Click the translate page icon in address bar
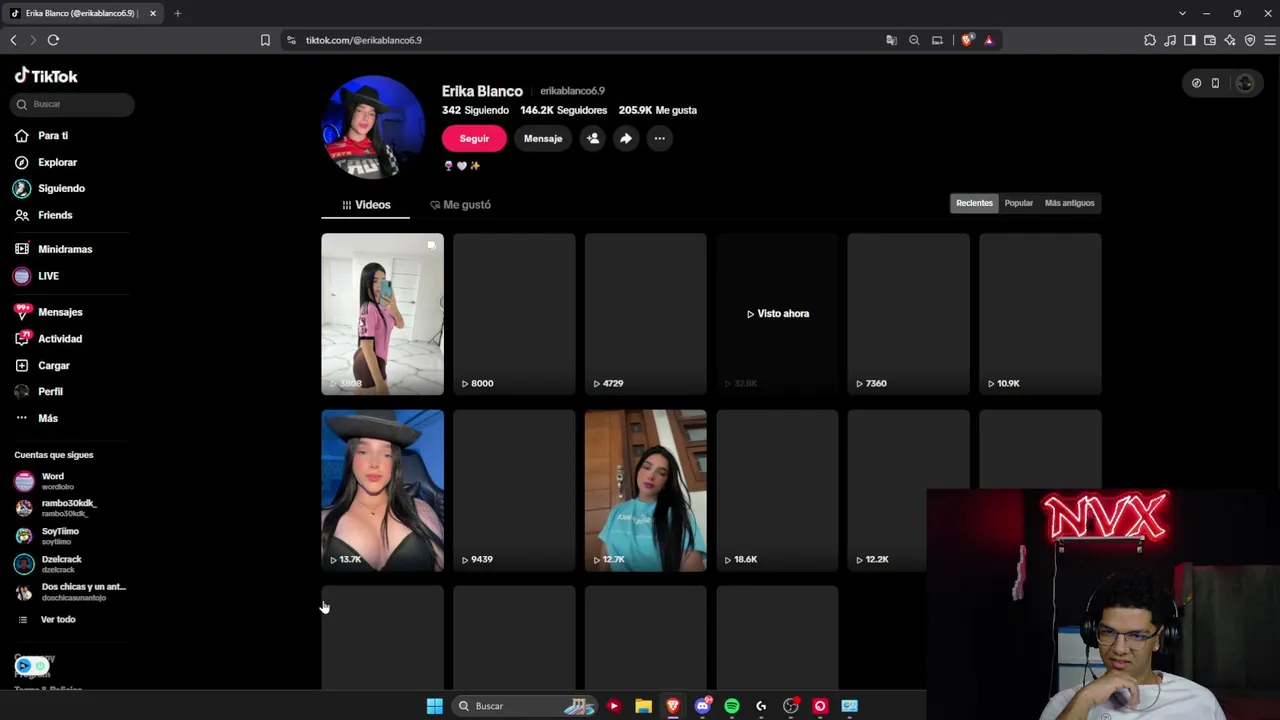 [891, 40]
